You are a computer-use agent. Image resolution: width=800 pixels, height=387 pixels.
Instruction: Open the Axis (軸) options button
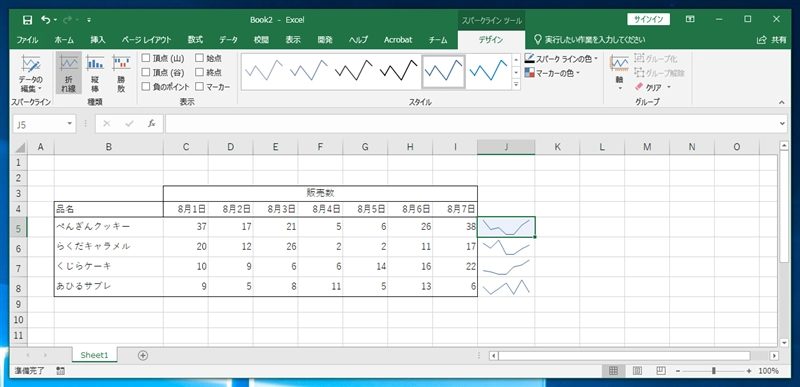(x=620, y=72)
